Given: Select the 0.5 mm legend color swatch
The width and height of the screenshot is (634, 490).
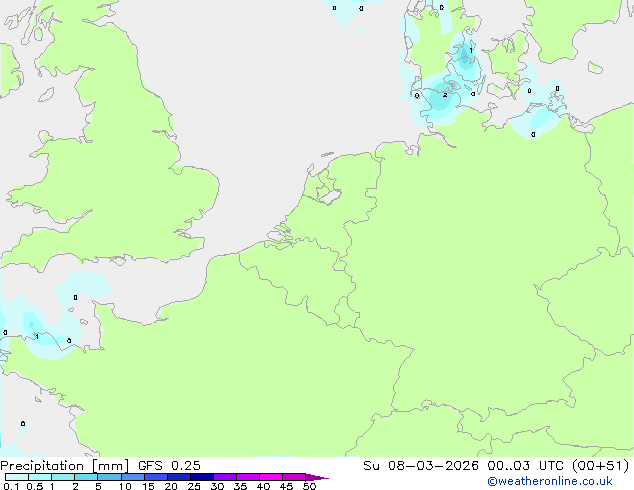Looking at the screenshot, I should coord(40,477).
